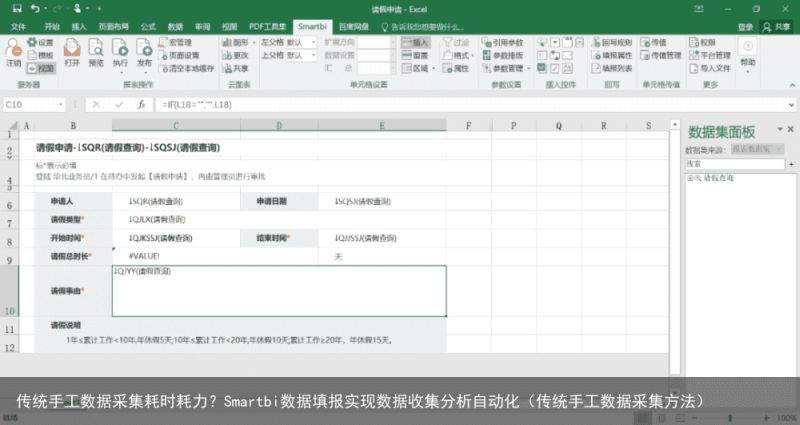Image resolution: width=800 pixels, height=425 pixels.
Task: Collapse the ribbon using the chevron
Action: (792, 85)
